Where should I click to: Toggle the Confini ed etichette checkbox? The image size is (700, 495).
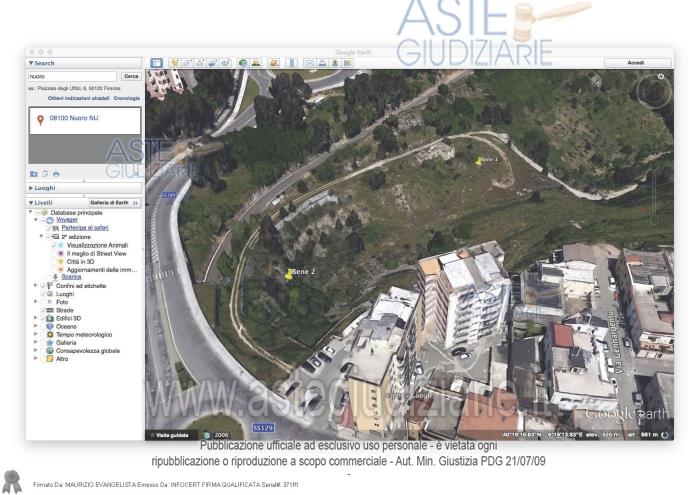point(42,286)
